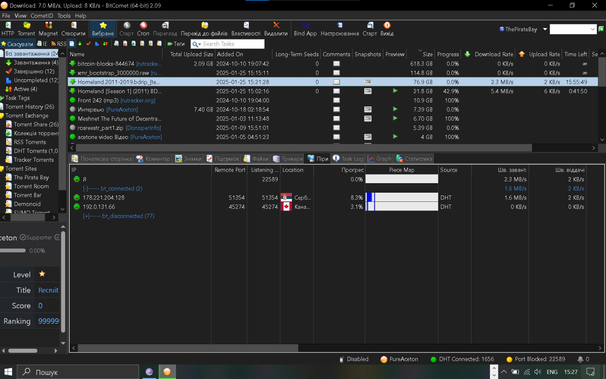
Task: Switch to the Трекери tab
Action: point(288,159)
